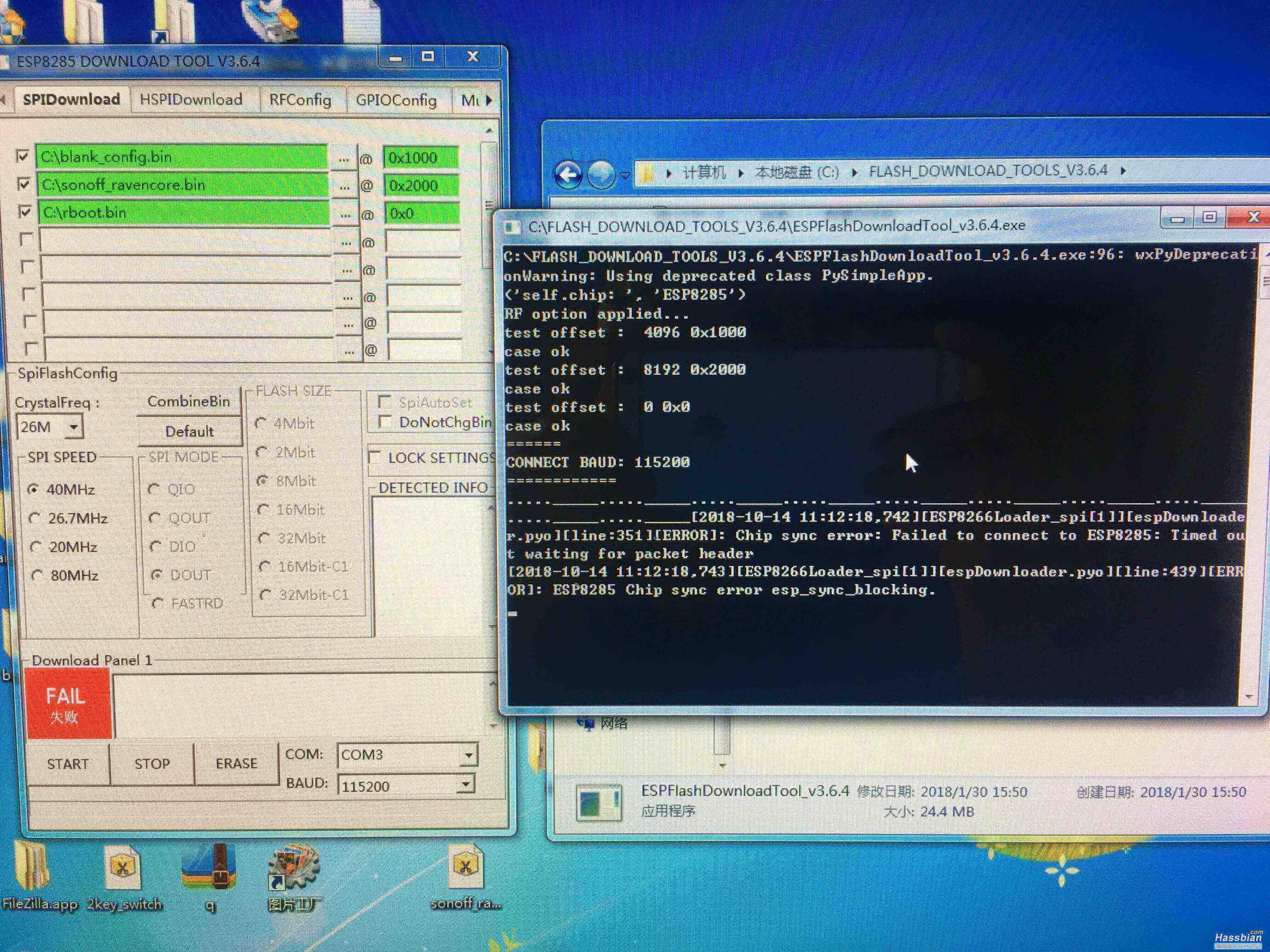Open the RFConfig tab
This screenshot has height=952, width=1270.
click(300, 100)
